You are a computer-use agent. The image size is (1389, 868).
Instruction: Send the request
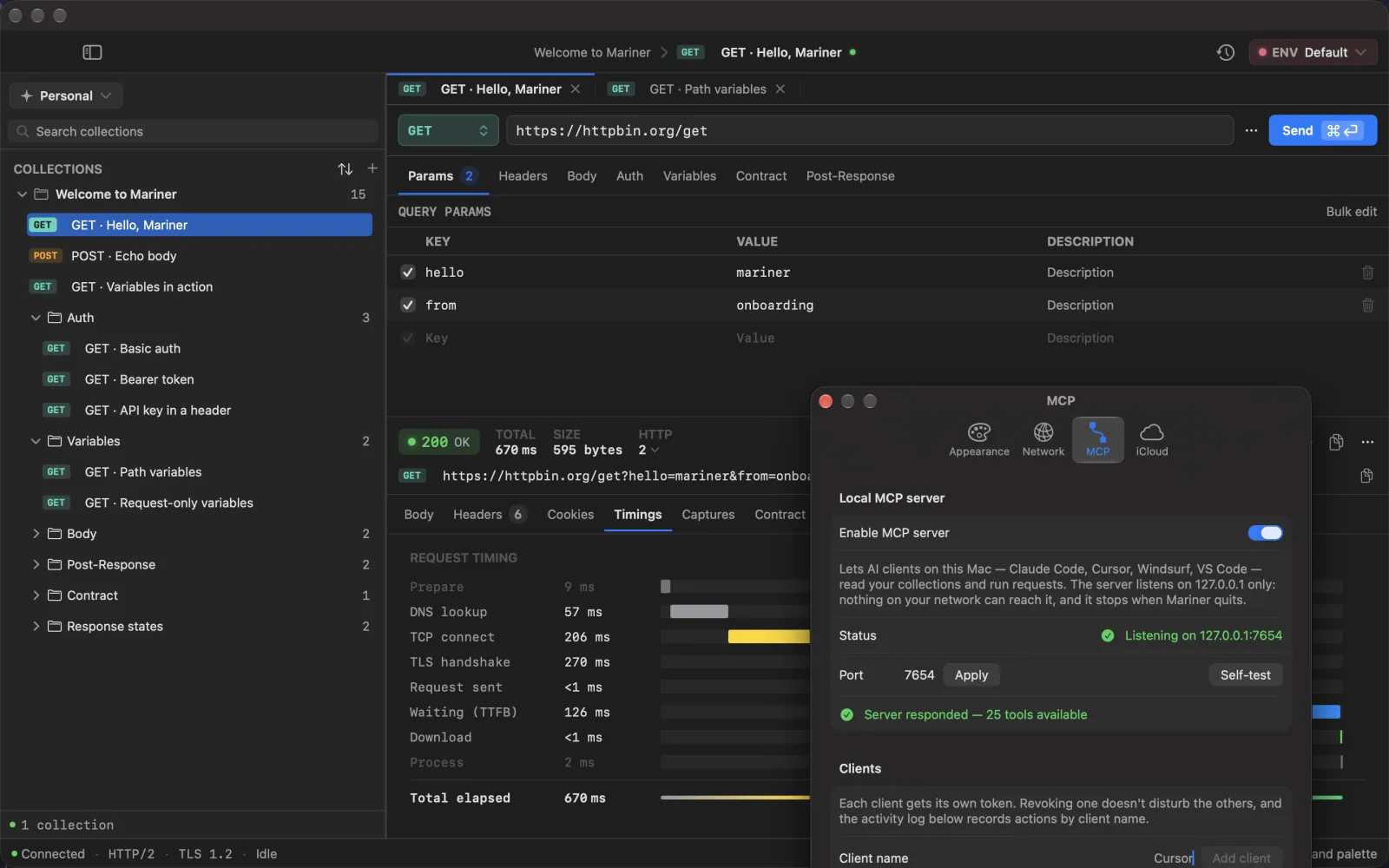tap(1322, 130)
